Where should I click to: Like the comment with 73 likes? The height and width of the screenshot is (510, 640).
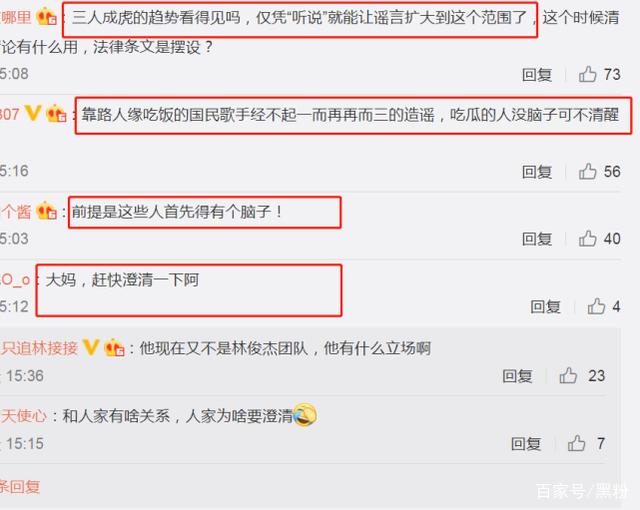[x=588, y=74]
